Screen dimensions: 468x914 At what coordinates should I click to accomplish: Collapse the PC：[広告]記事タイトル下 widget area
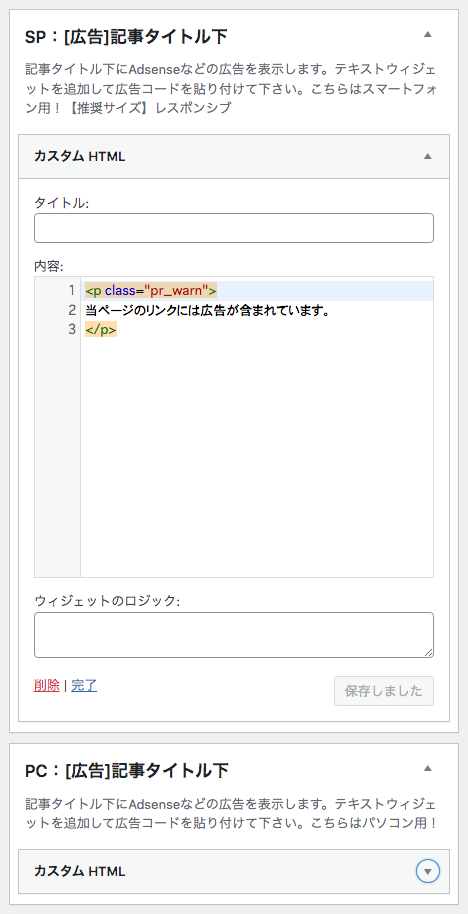click(428, 768)
